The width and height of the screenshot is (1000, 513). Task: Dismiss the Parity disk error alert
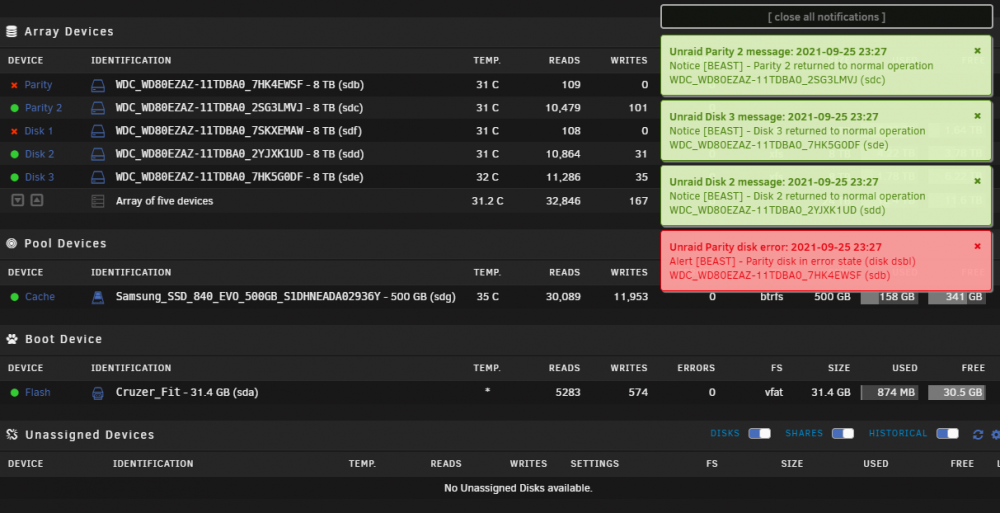click(x=977, y=246)
